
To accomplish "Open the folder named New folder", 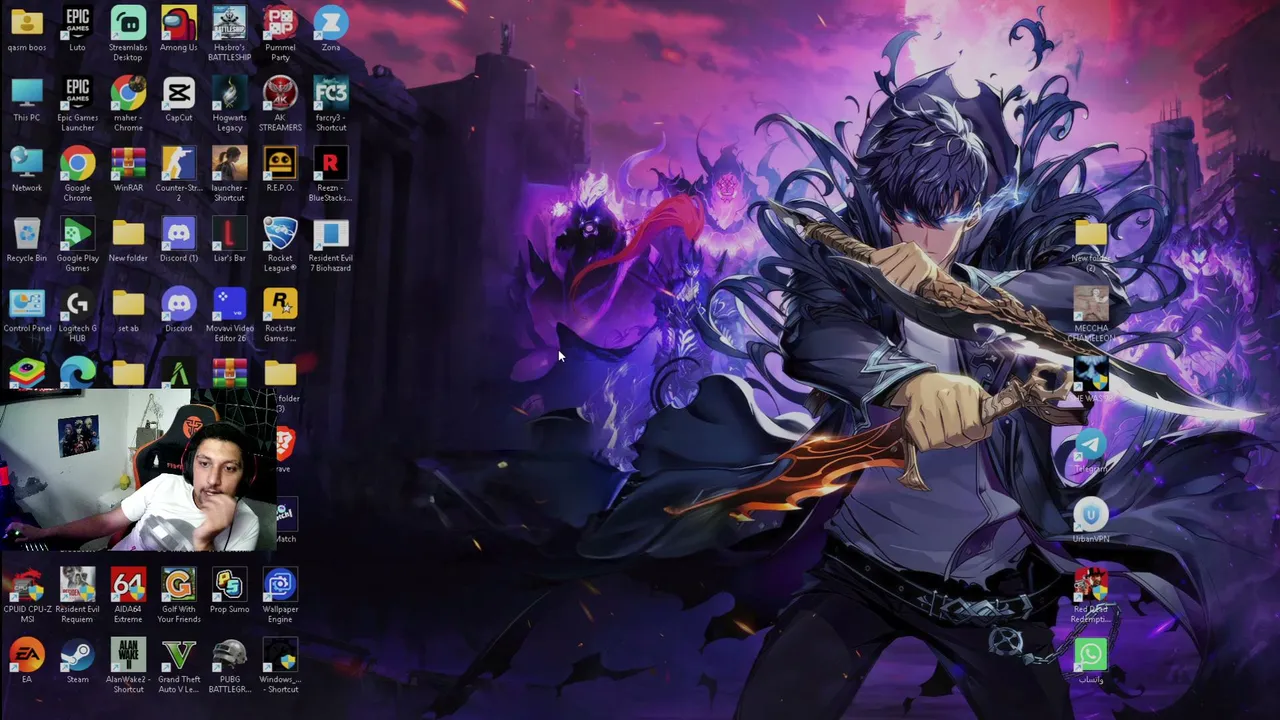I will click(128, 240).
